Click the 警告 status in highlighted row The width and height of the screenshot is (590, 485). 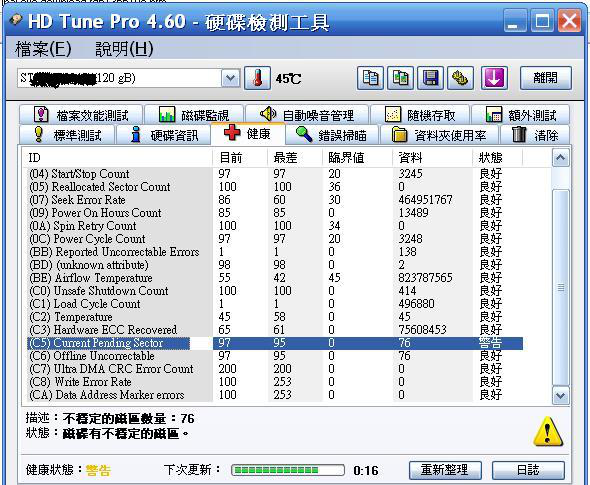tap(490, 343)
